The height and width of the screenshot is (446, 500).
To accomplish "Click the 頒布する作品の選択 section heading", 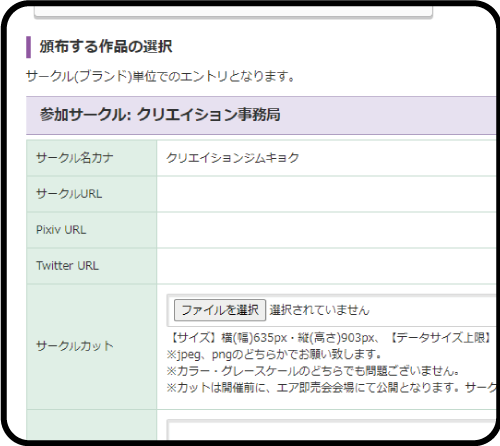I will [106, 47].
